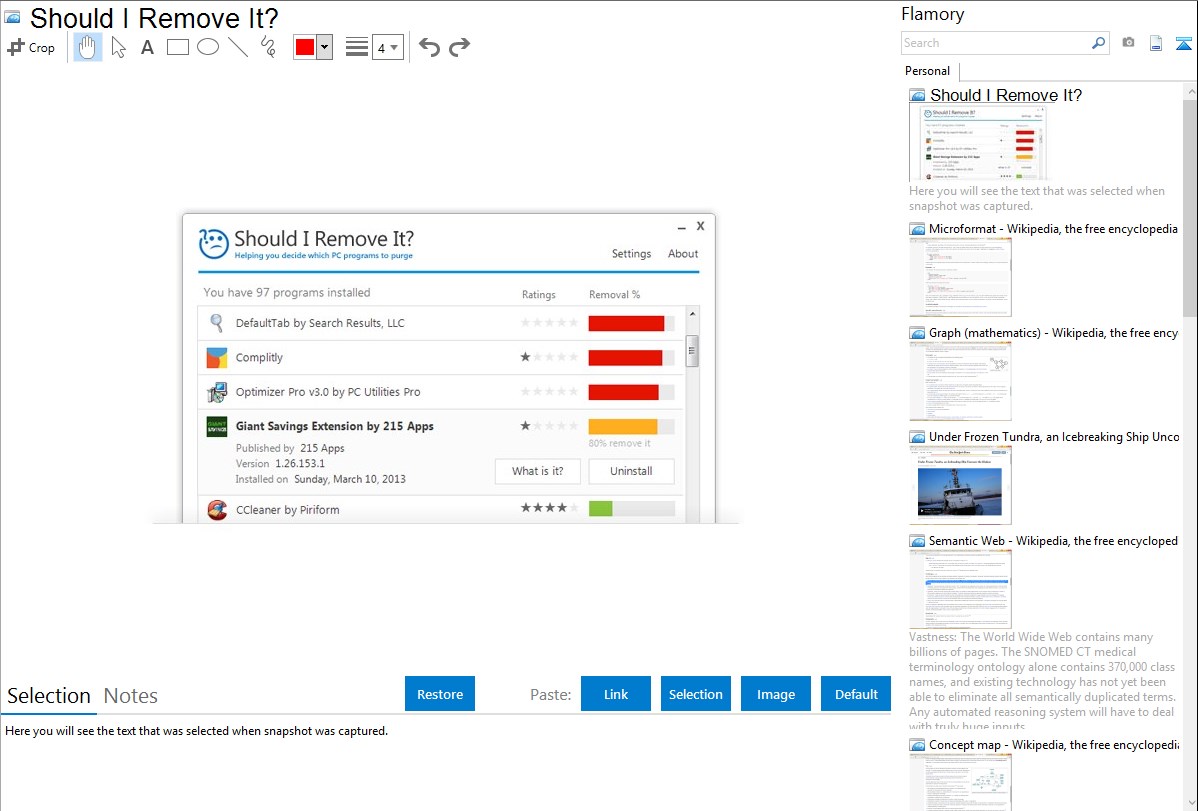This screenshot has height=811, width=1198.
Task: Open the Microformat Wikipedia snapshot title
Action: pos(1053,229)
